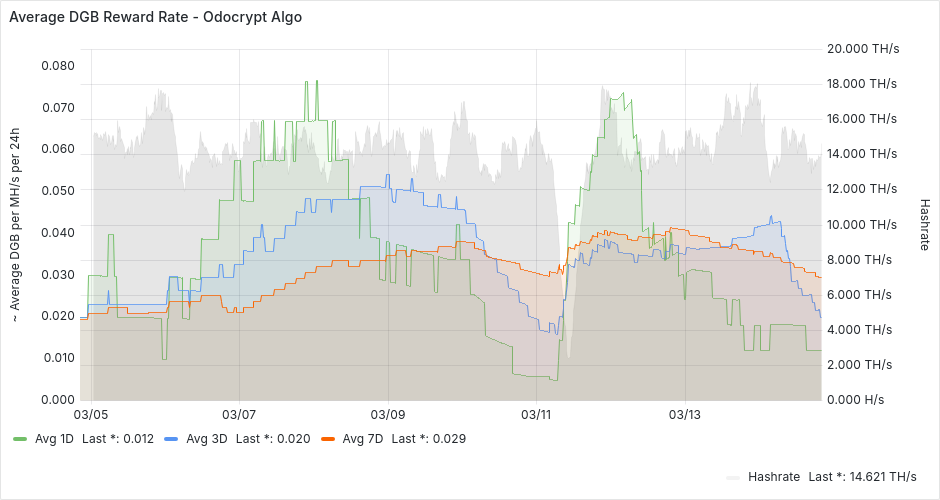Click the 0.000 H/s right axis label
The image size is (940, 500).
857,399
